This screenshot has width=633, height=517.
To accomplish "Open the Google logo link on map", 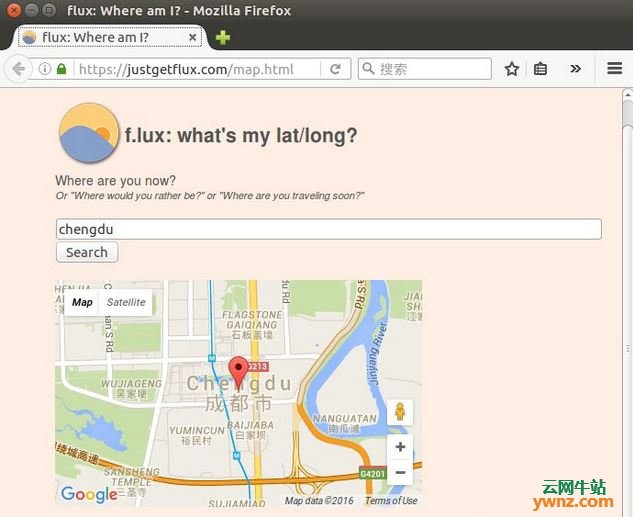I will 89,494.
